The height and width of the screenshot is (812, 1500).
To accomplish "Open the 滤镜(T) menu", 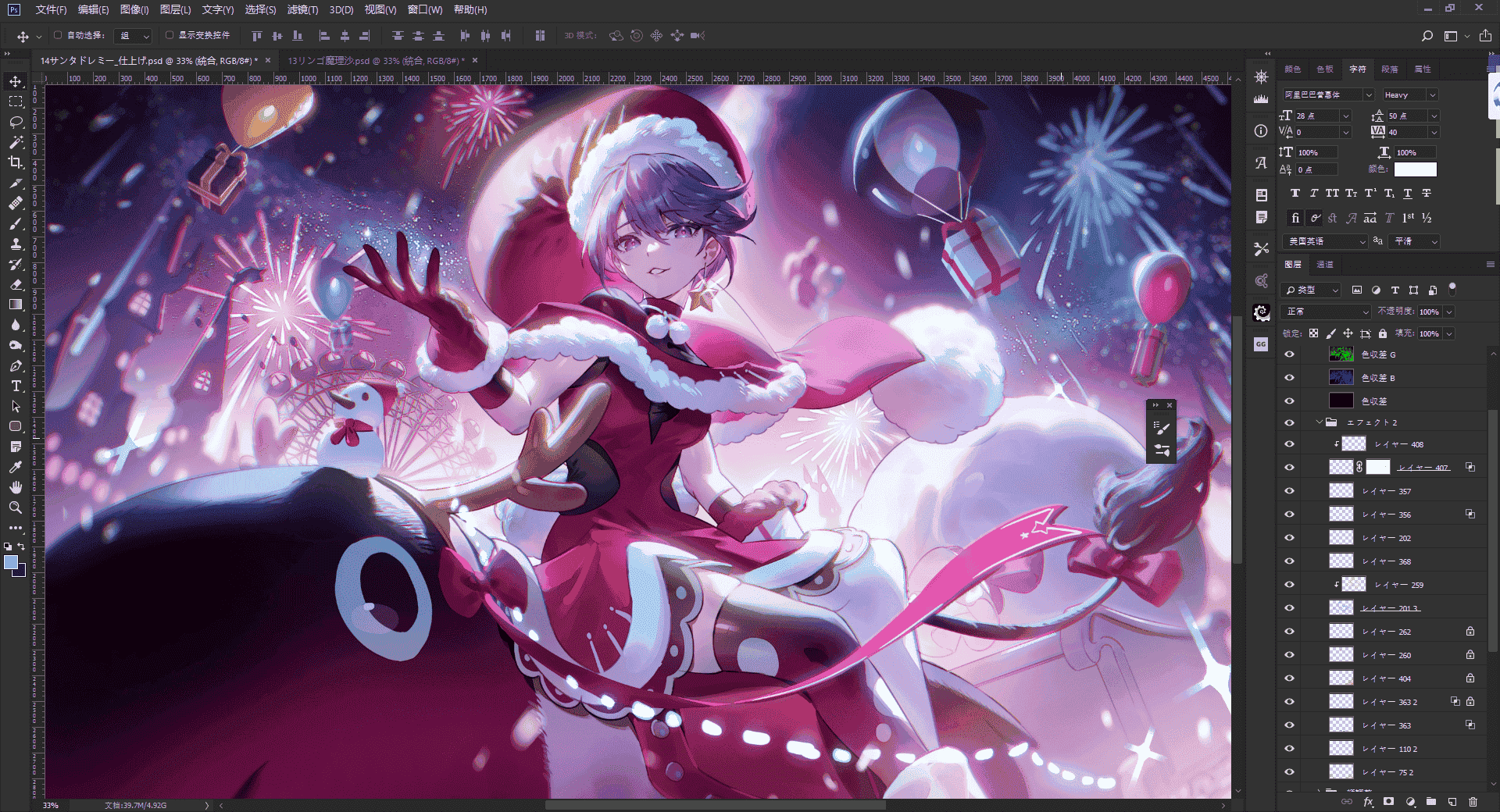I will 302,9.
